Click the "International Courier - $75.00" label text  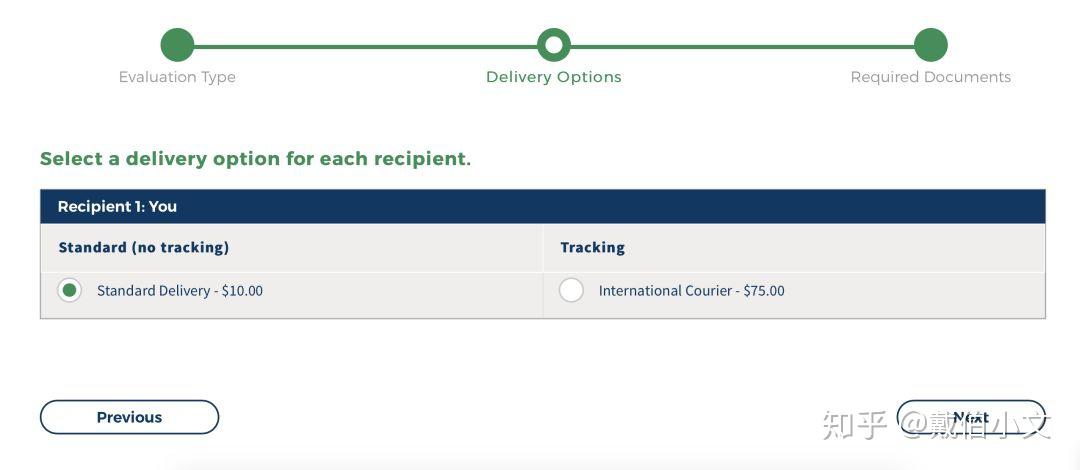click(x=691, y=291)
